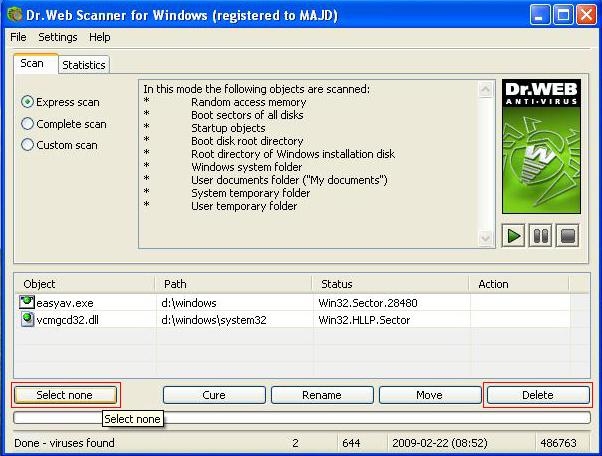Image resolution: width=602 pixels, height=456 pixels.
Task: Click the Cure button
Action: coord(214,395)
